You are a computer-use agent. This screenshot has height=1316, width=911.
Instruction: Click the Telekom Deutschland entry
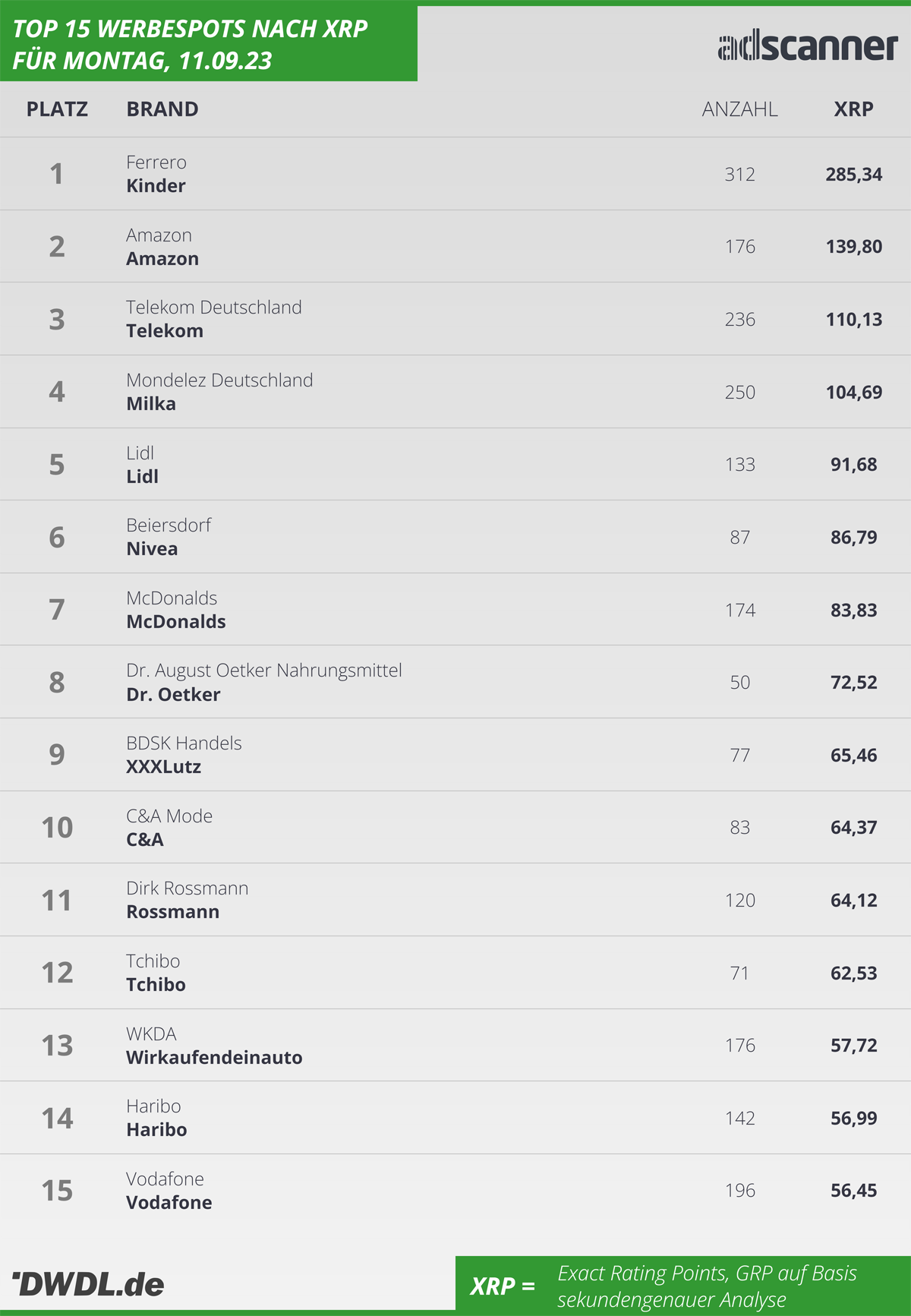[x=214, y=308]
